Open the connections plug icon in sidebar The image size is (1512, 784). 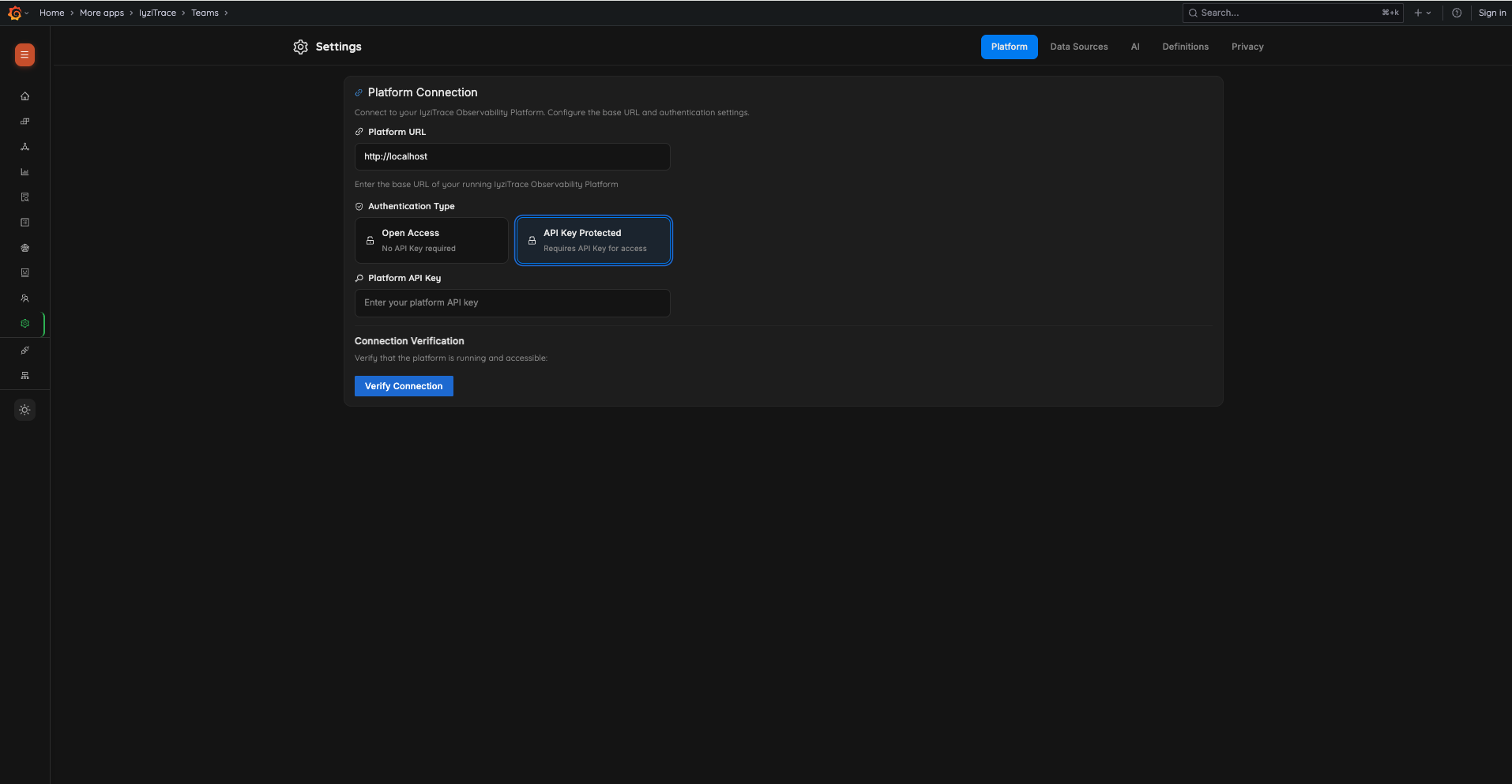tap(24, 350)
